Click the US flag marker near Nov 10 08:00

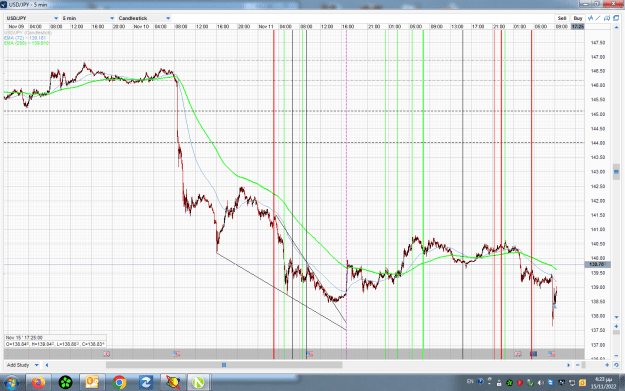(x=176, y=354)
